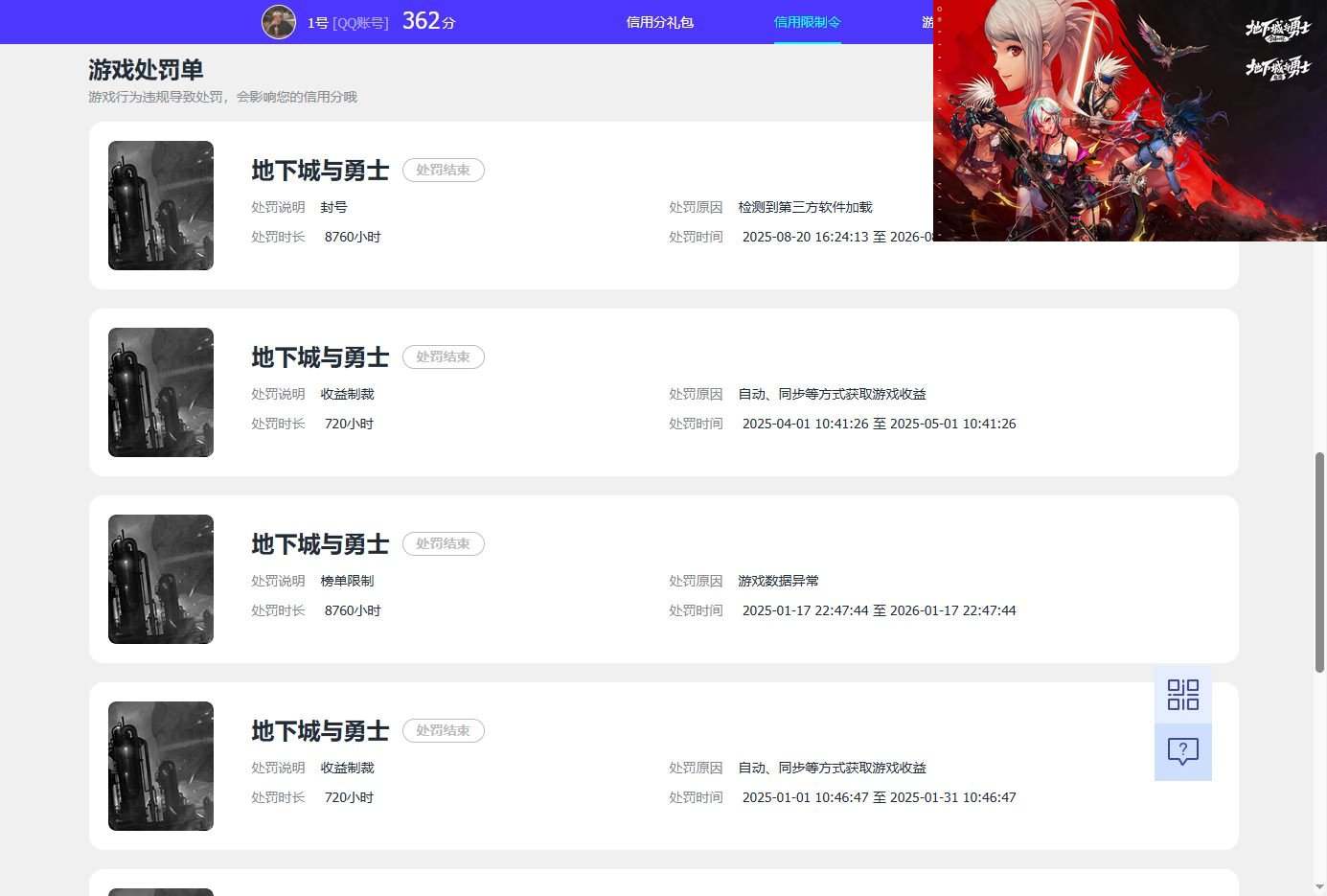Switch to the 信用分礼包 tab

pyautogui.click(x=660, y=22)
